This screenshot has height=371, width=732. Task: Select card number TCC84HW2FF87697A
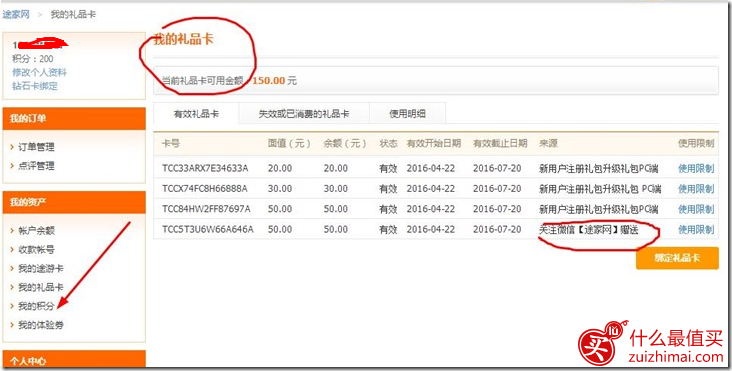[x=206, y=209]
